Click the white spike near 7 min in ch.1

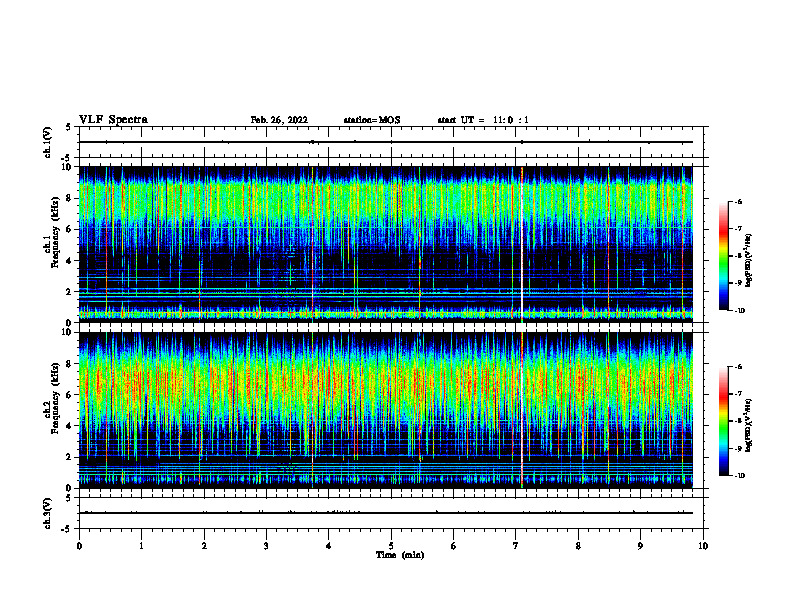coord(522,244)
